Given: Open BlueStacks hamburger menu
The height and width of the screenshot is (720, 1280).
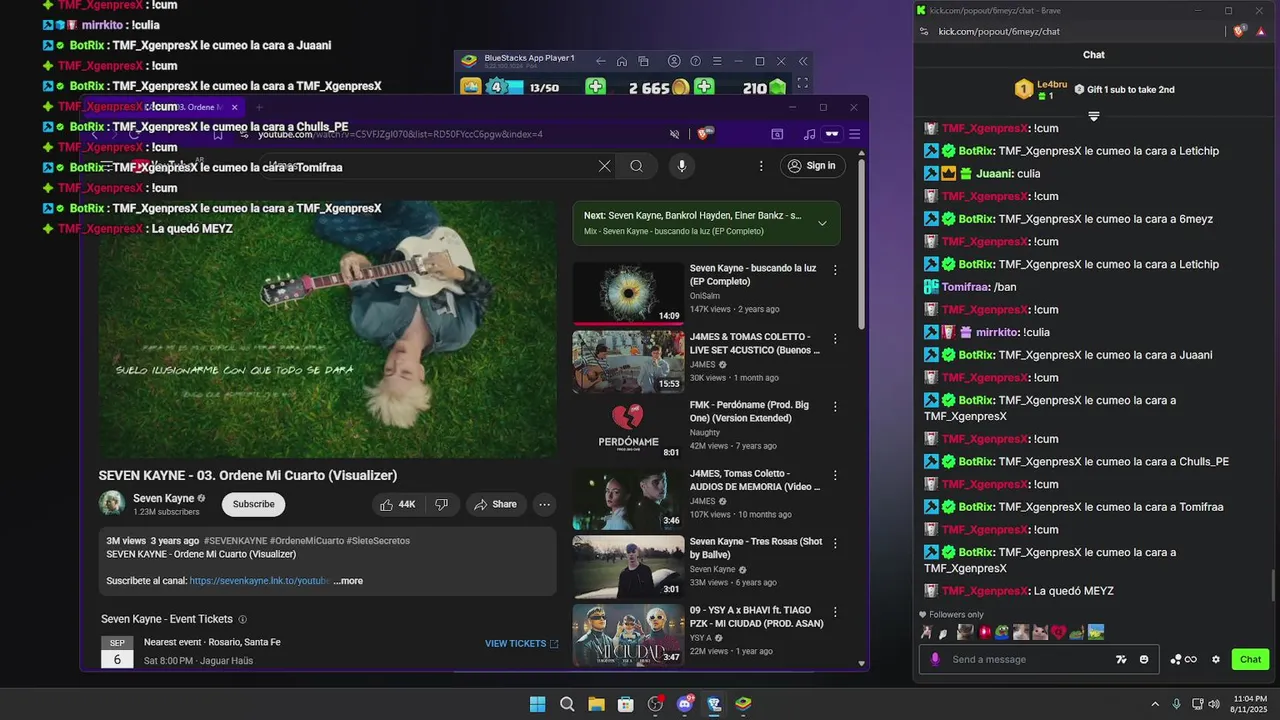Looking at the screenshot, I should click(x=717, y=61).
